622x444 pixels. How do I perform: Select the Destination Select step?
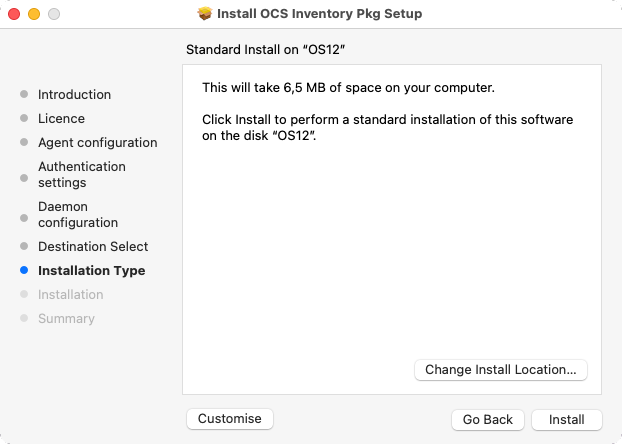coord(93,246)
